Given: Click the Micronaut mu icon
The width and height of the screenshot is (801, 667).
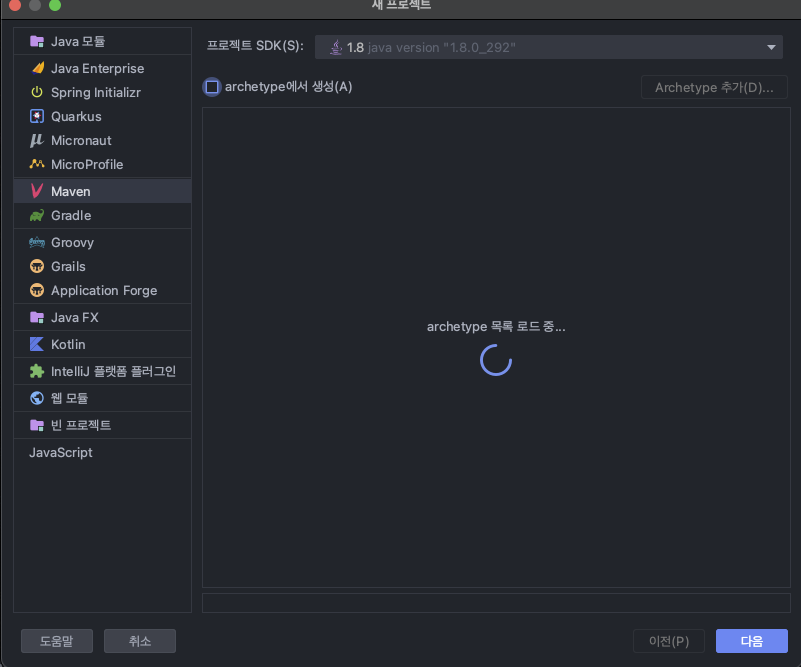Looking at the screenshot, I should pos(37,140).
